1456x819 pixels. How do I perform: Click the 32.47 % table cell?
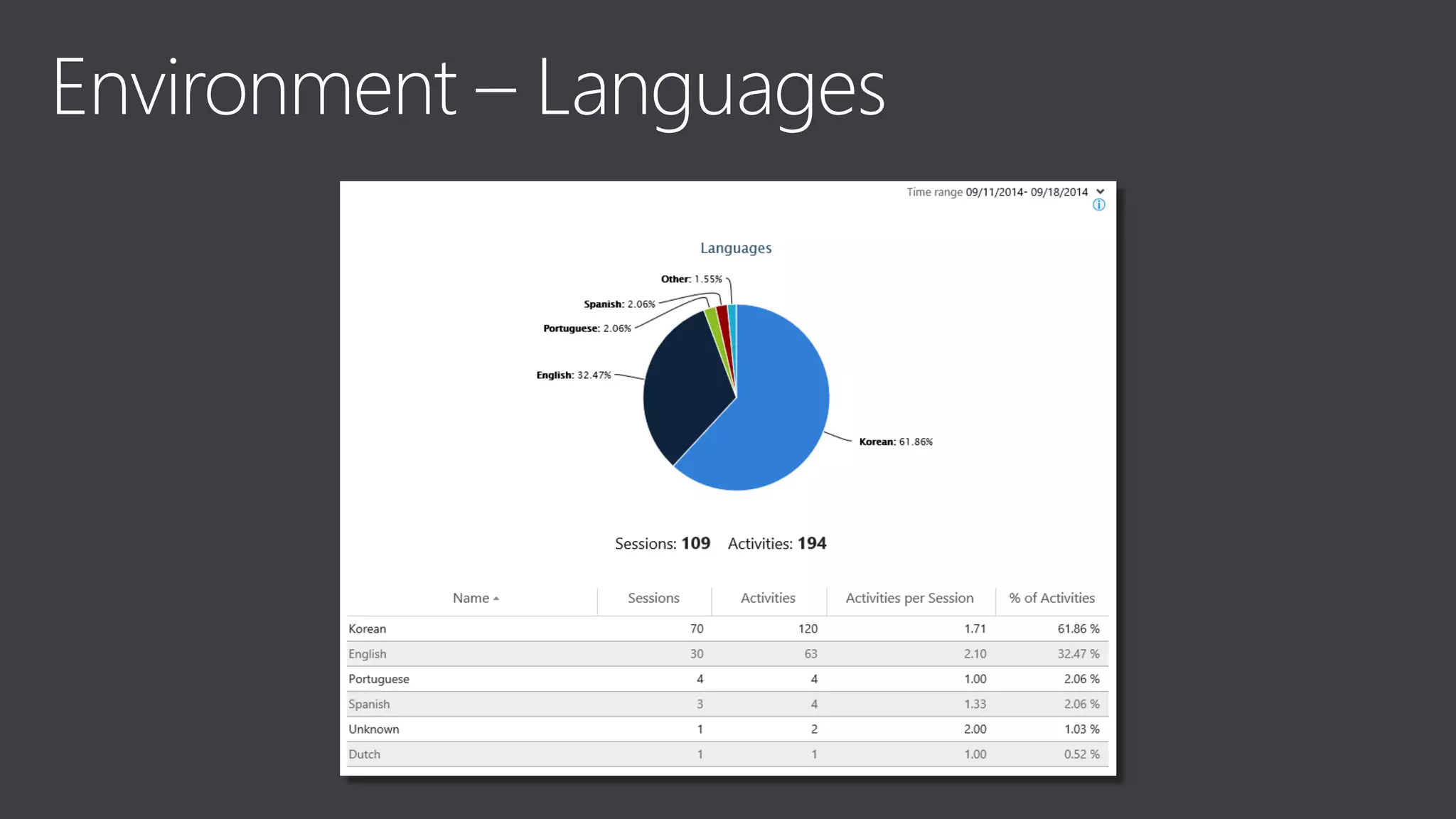pyautogui.click(x=1078, y=654)
